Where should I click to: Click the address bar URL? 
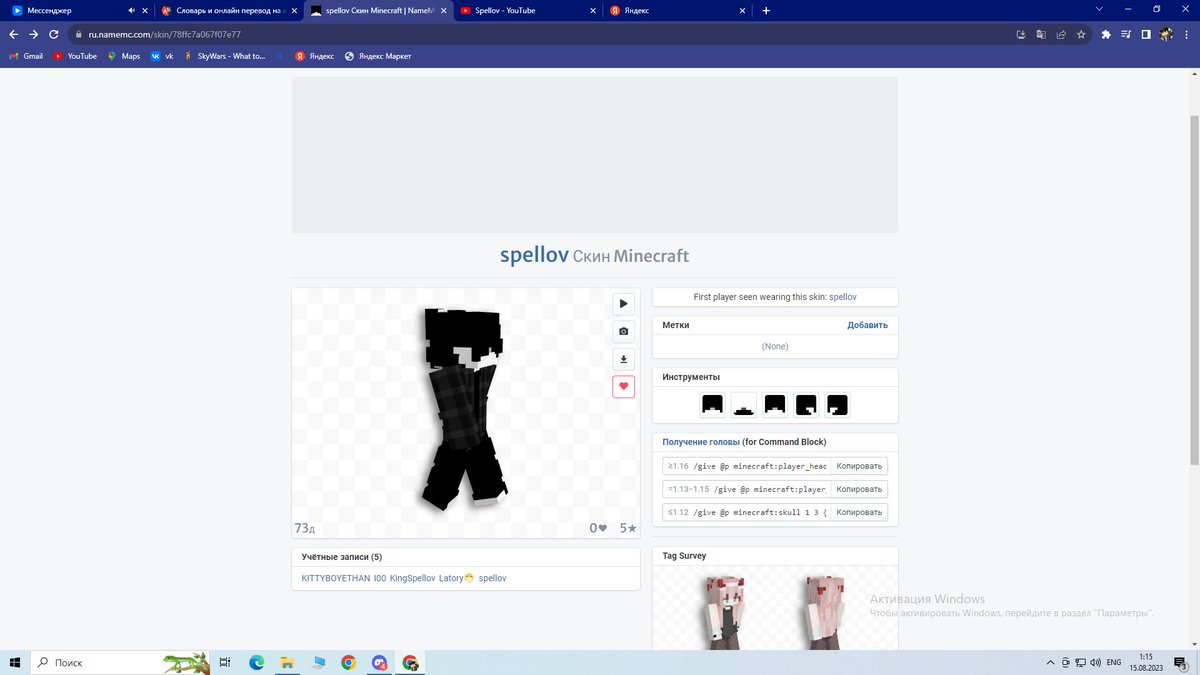pos(164,34)
